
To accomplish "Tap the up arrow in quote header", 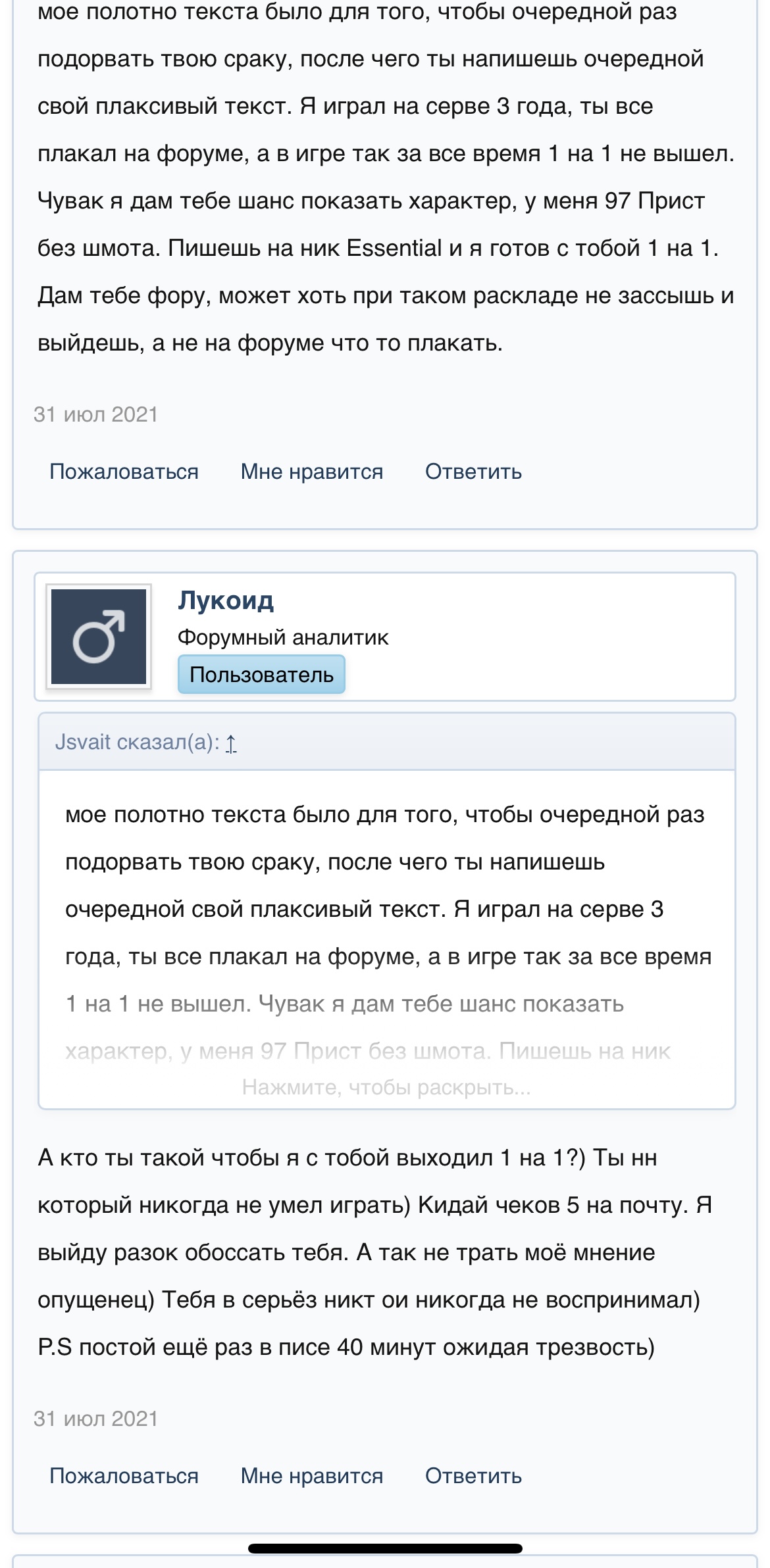I will click(x=231, y=743).
